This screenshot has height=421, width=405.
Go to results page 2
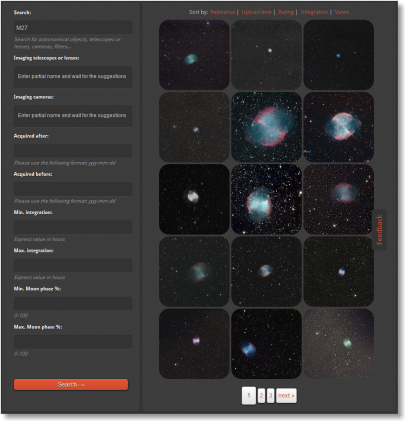click(x=261, y=396)
